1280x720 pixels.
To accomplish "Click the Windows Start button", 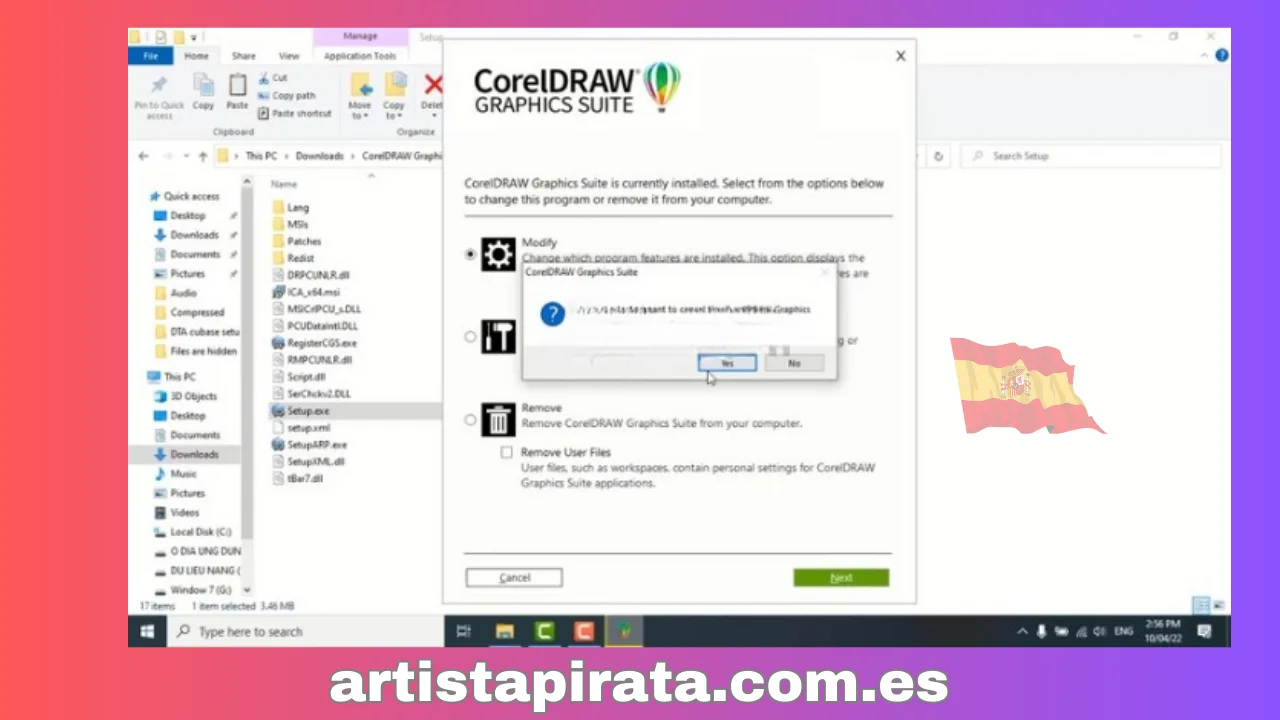I will click(147, 631).
